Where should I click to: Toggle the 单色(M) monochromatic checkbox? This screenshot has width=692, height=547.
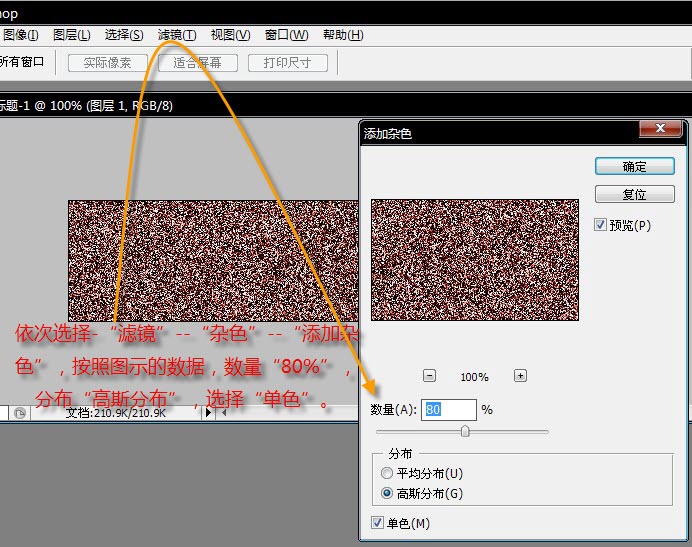(377, 523)
